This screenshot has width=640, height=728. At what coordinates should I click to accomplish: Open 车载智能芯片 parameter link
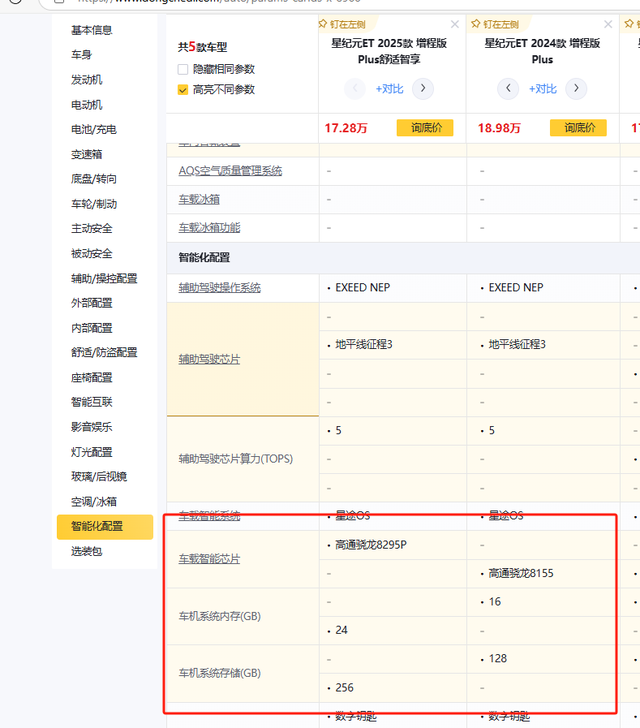pos(209,559)
